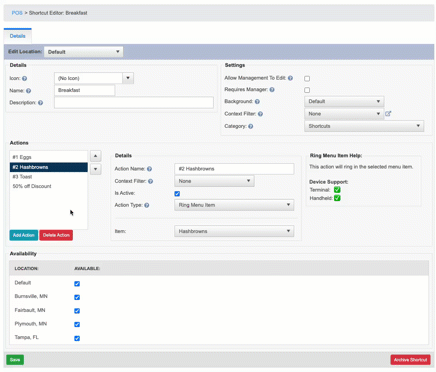
Task: Save the shortcut
Action: coord(15,360)
